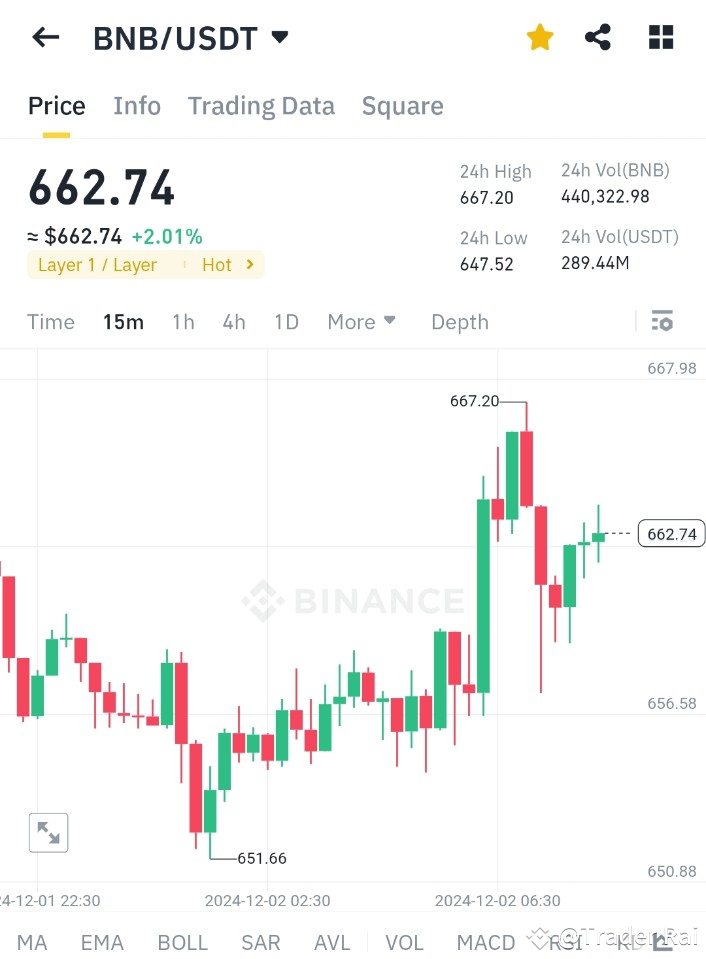Enable the BOLL indicator overlay
This screenshot has height=959, width=706.
[183, 941]
